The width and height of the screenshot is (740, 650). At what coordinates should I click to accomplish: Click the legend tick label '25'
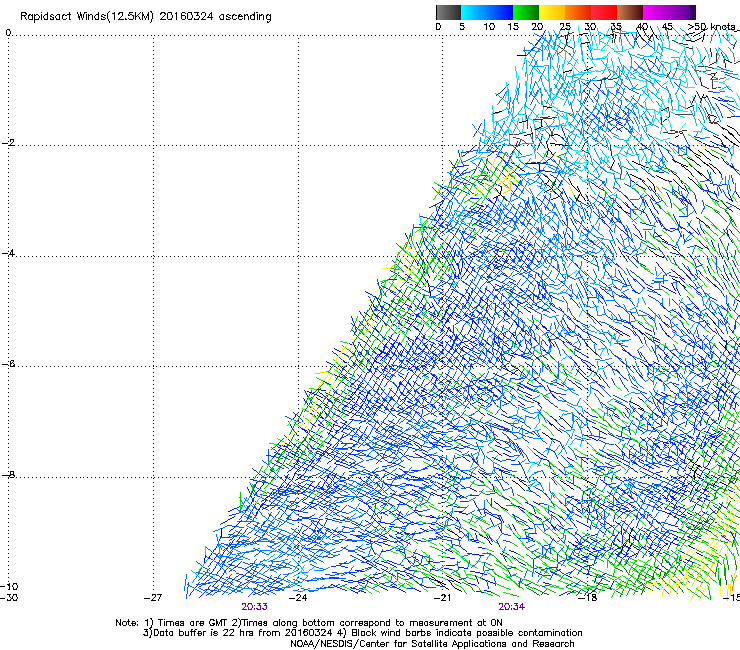coord(564,27)
